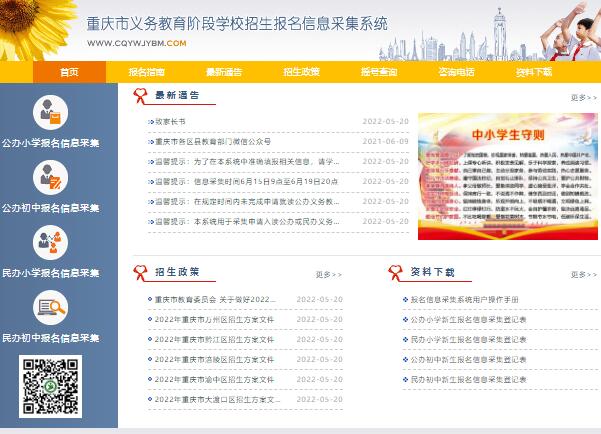Open notice about 为了在本系统中准确填报相关信息
This screenshot has width=601, height=434.
[x=247, y=161]
